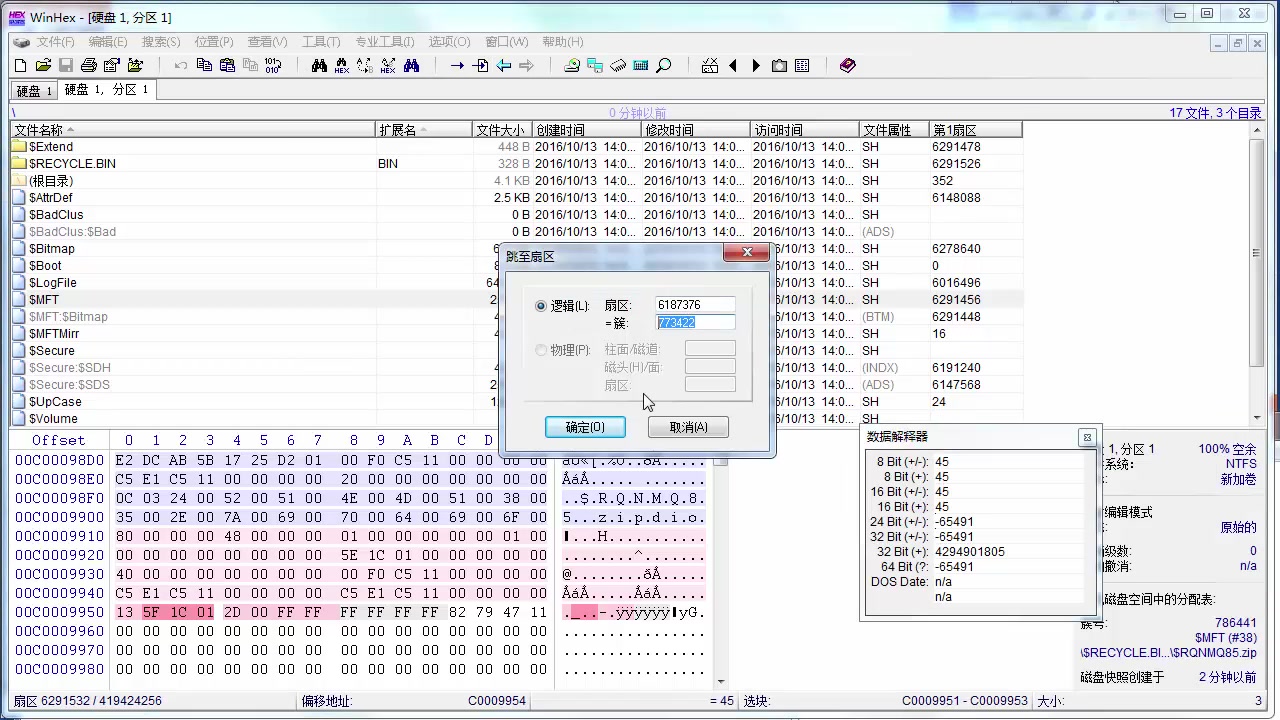The width and height of the screenshot is (1280, 720).
Task: Click the 101/010 modify data icon
Action: (x=273, y=66)
